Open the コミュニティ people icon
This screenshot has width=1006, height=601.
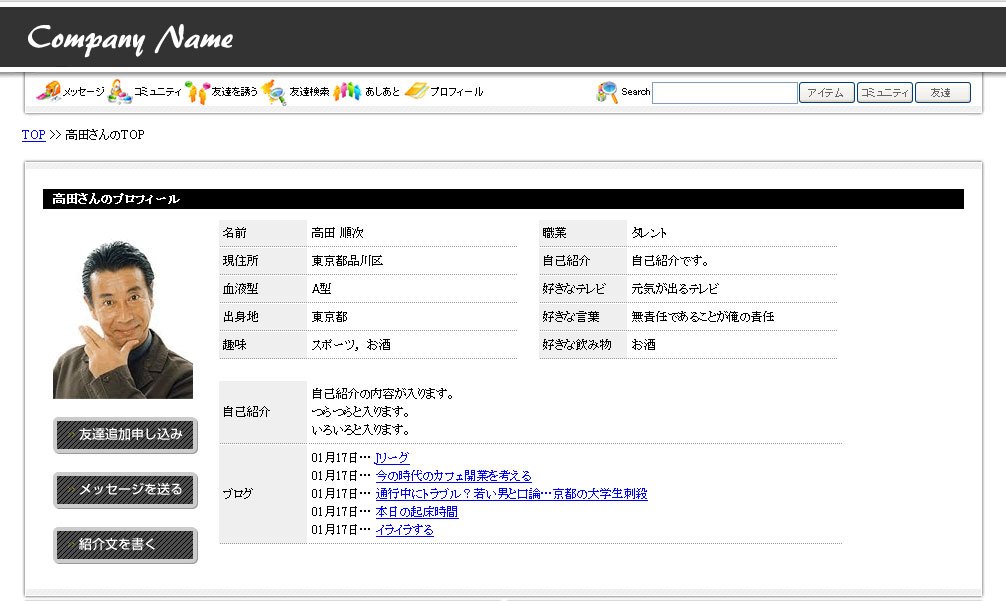(x=120, y=92)
